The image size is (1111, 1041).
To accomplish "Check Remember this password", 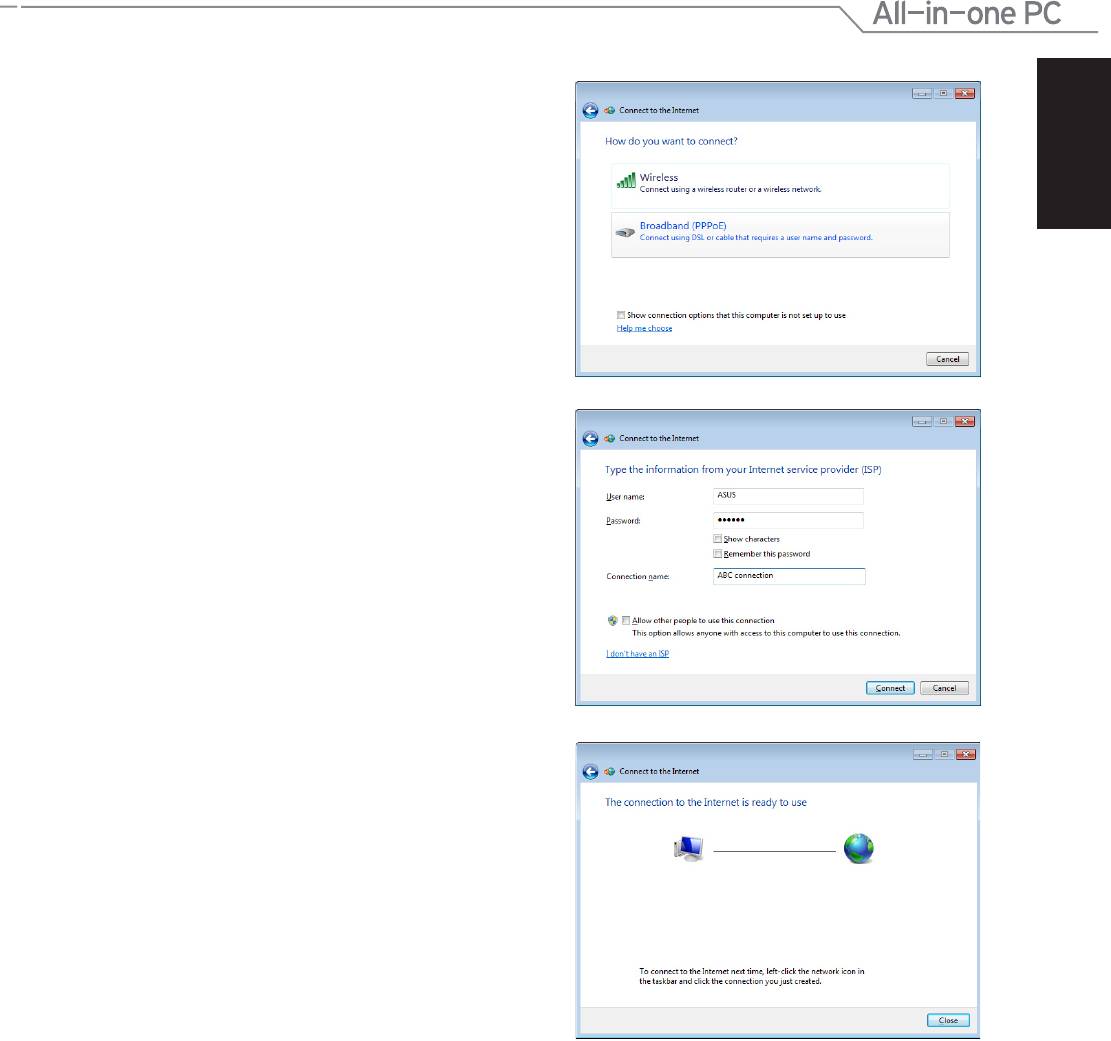I will [717, 554].
